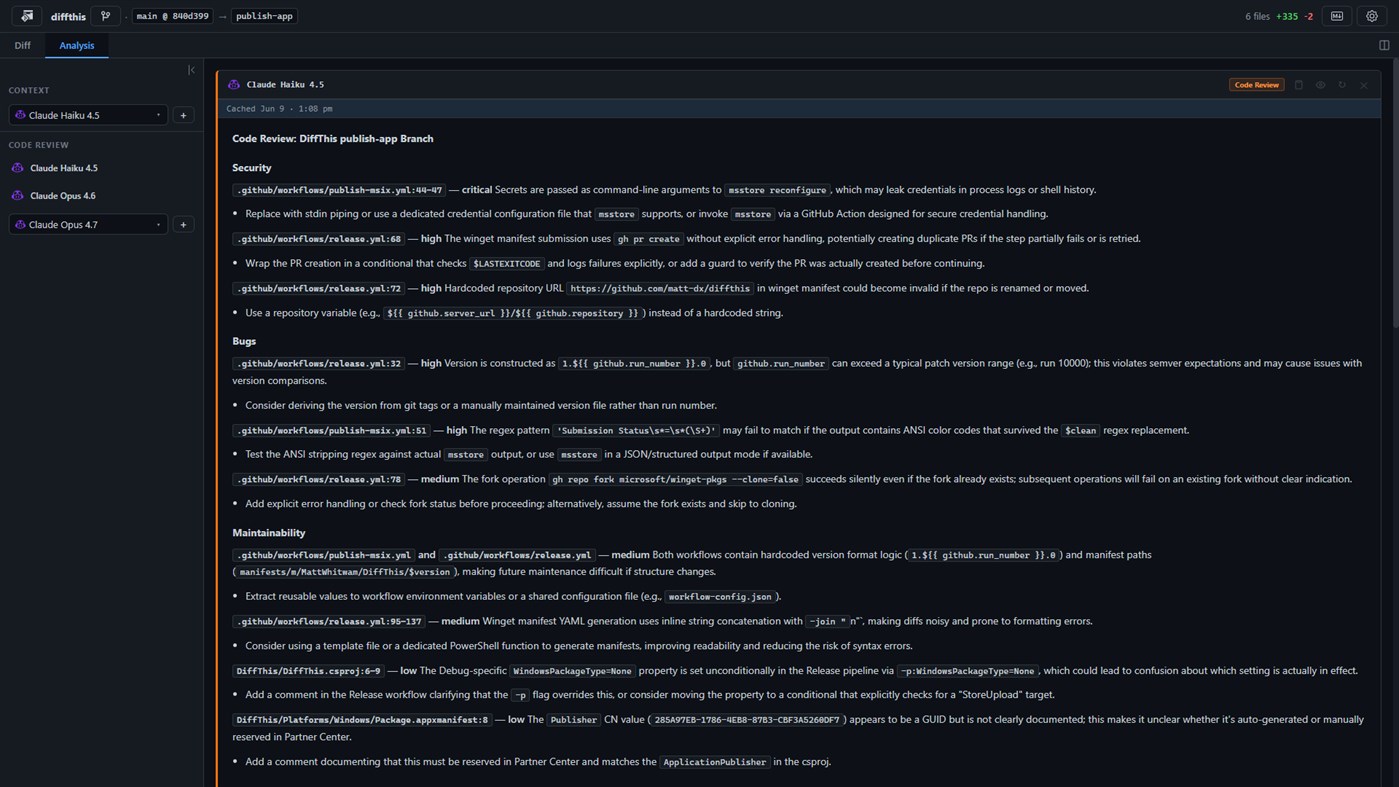Click the release.yml:68 file reference

coord(318,239)
